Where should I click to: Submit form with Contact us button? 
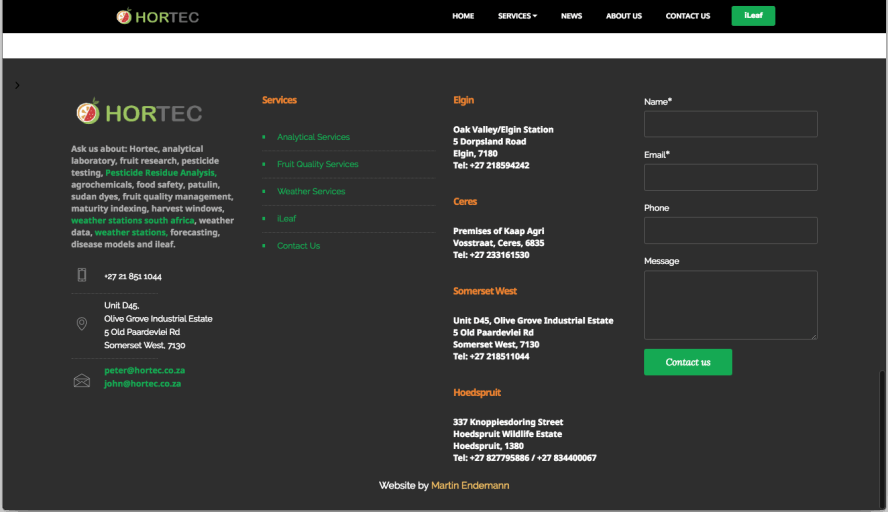coord(688,362)
